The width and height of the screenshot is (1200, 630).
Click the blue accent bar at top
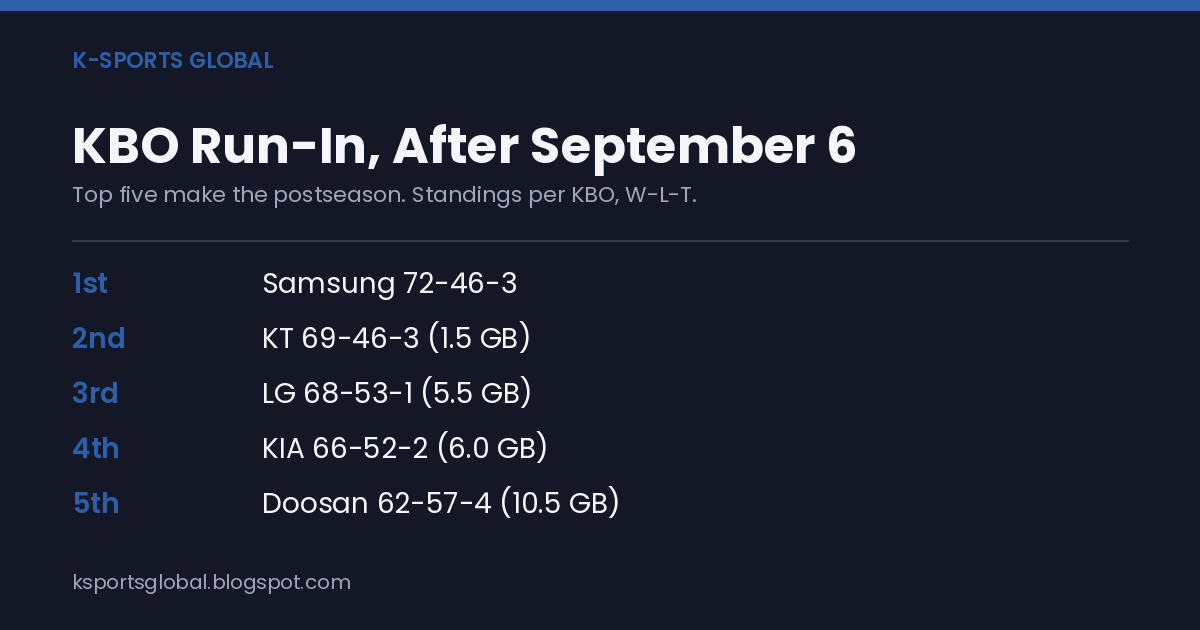click(600, 5)
